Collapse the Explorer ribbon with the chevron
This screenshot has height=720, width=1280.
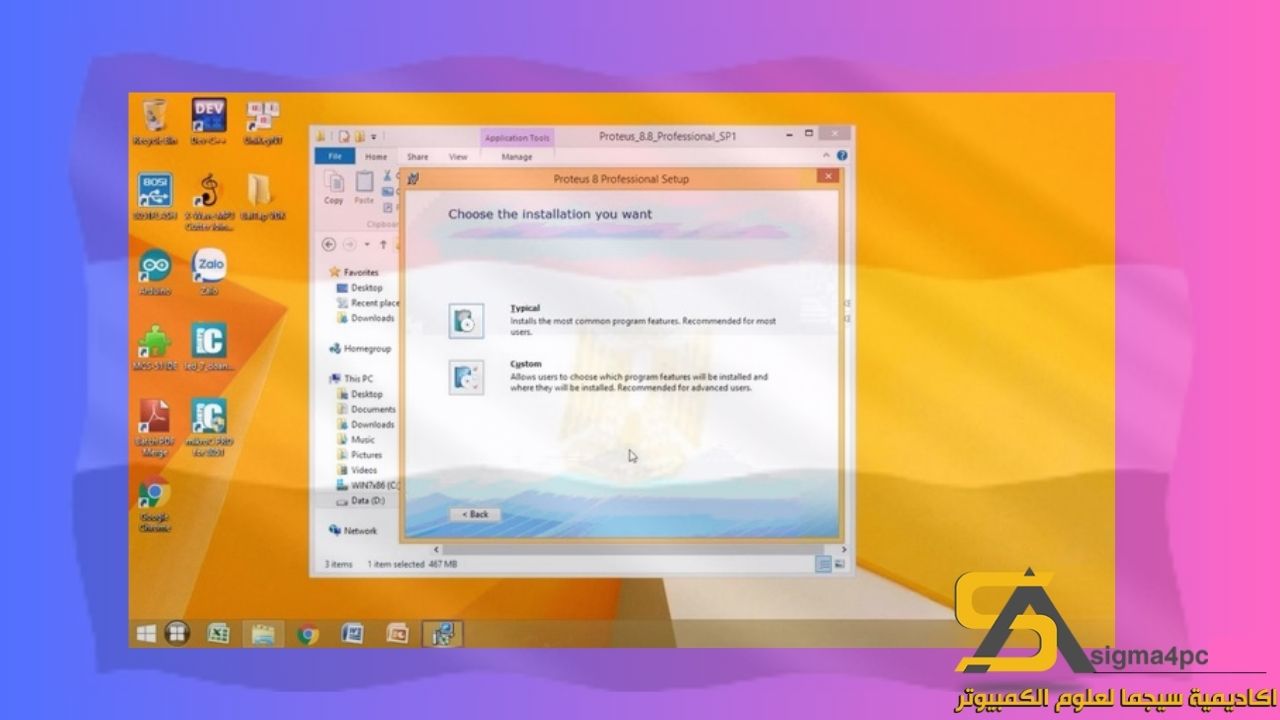pyautogui.click(x=827, y=156)
